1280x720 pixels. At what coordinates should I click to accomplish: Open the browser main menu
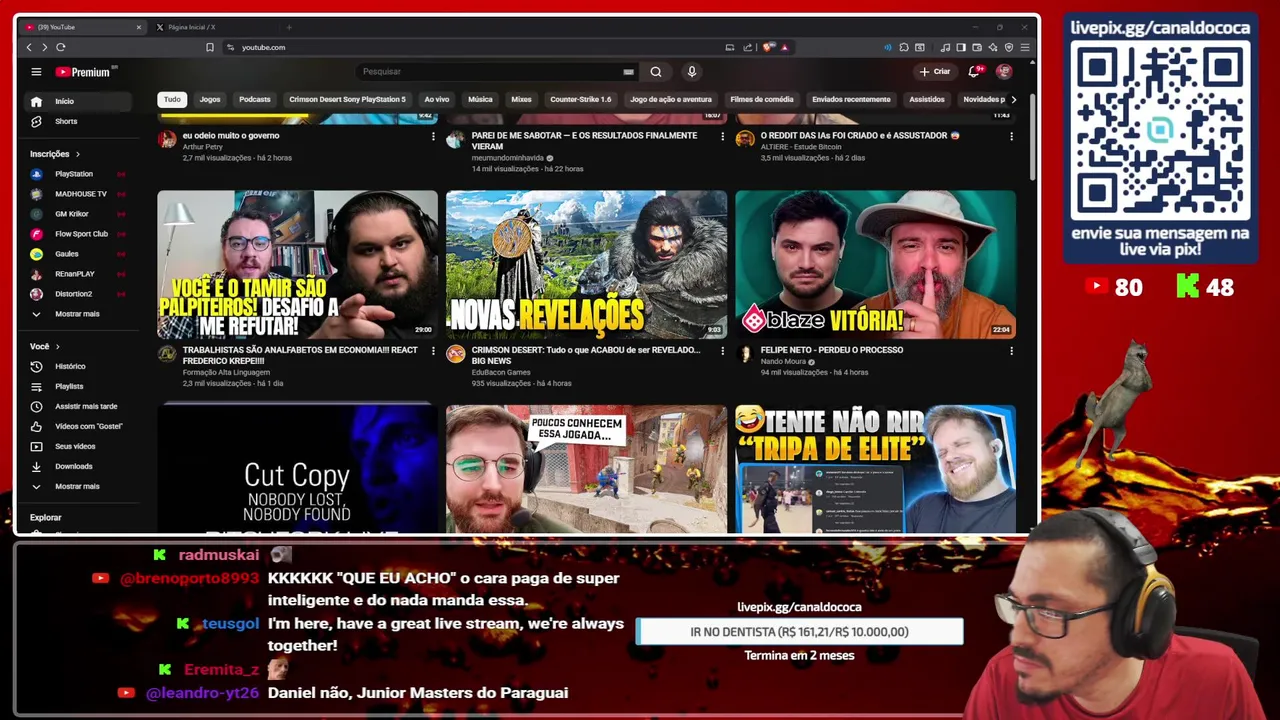(x=1025, y=47)
